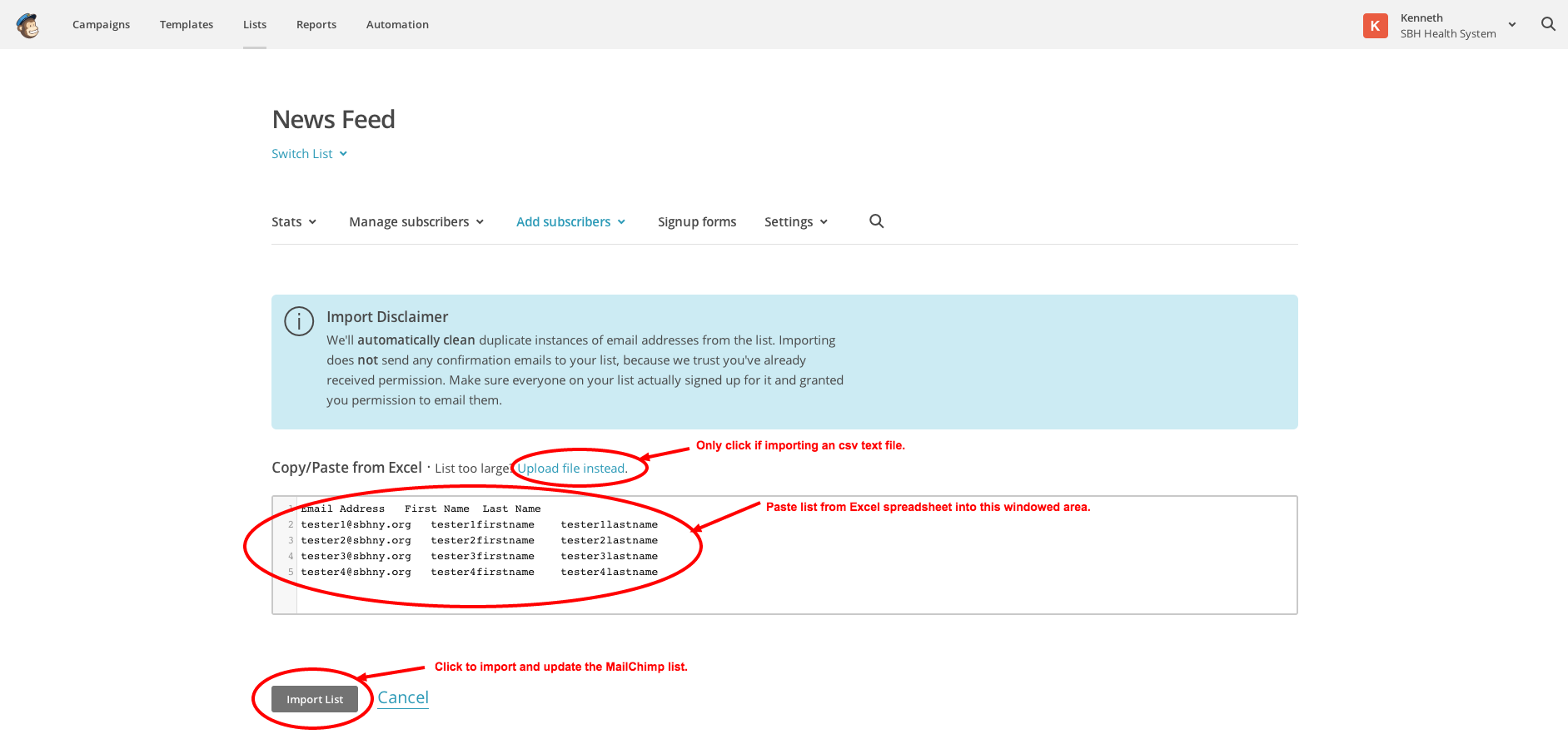Click the MailChimp monkey logo
Screen dimensions: 1568x744
pyautogui.click(x=28, y=25)
